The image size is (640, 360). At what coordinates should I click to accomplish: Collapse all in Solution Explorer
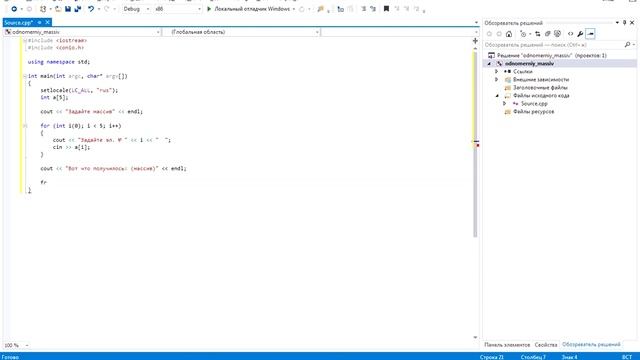(547, 34)
